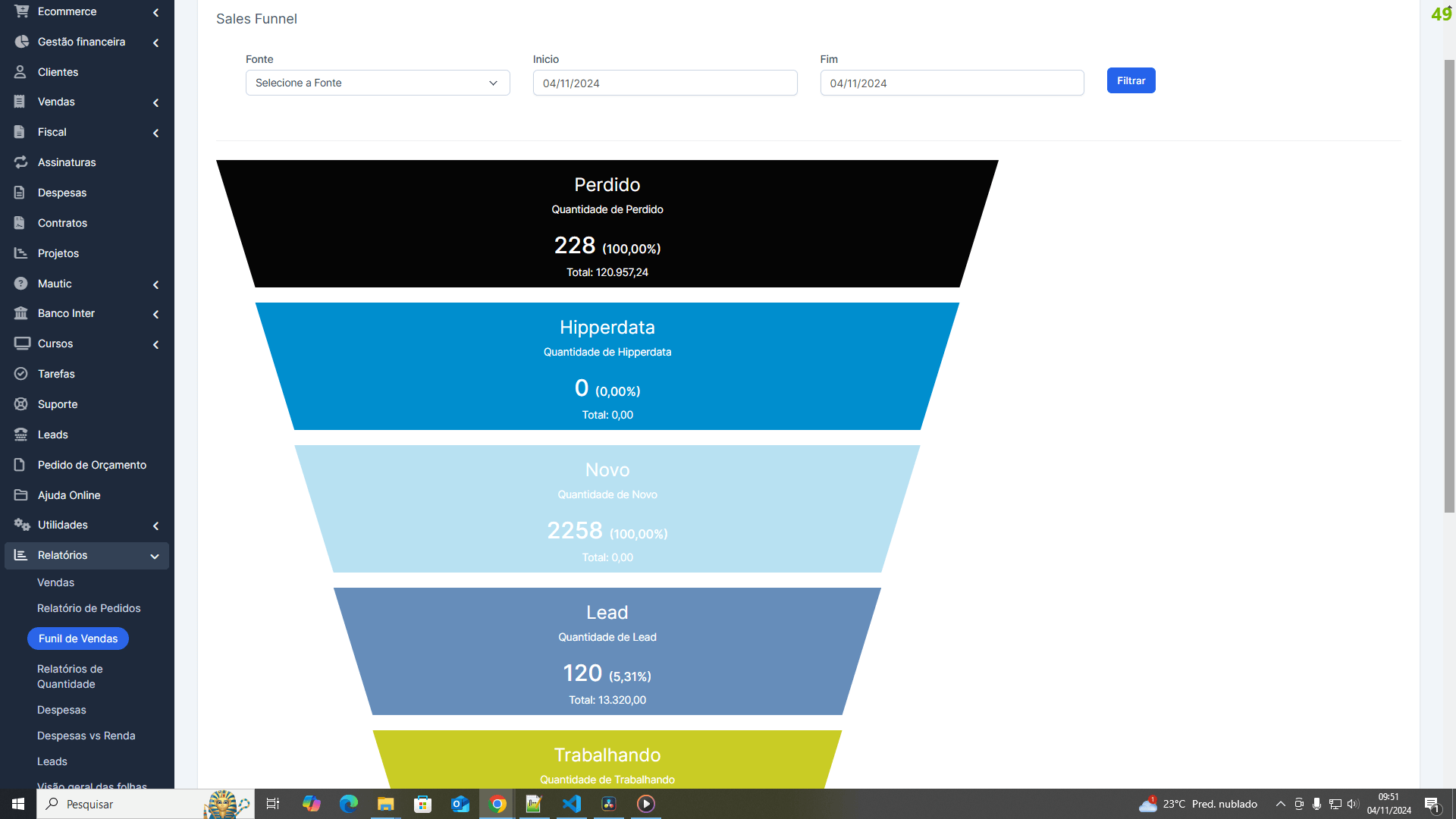Expand the Mautic submenu chevron
The image size is (1456, 819).
pos(155,284)
